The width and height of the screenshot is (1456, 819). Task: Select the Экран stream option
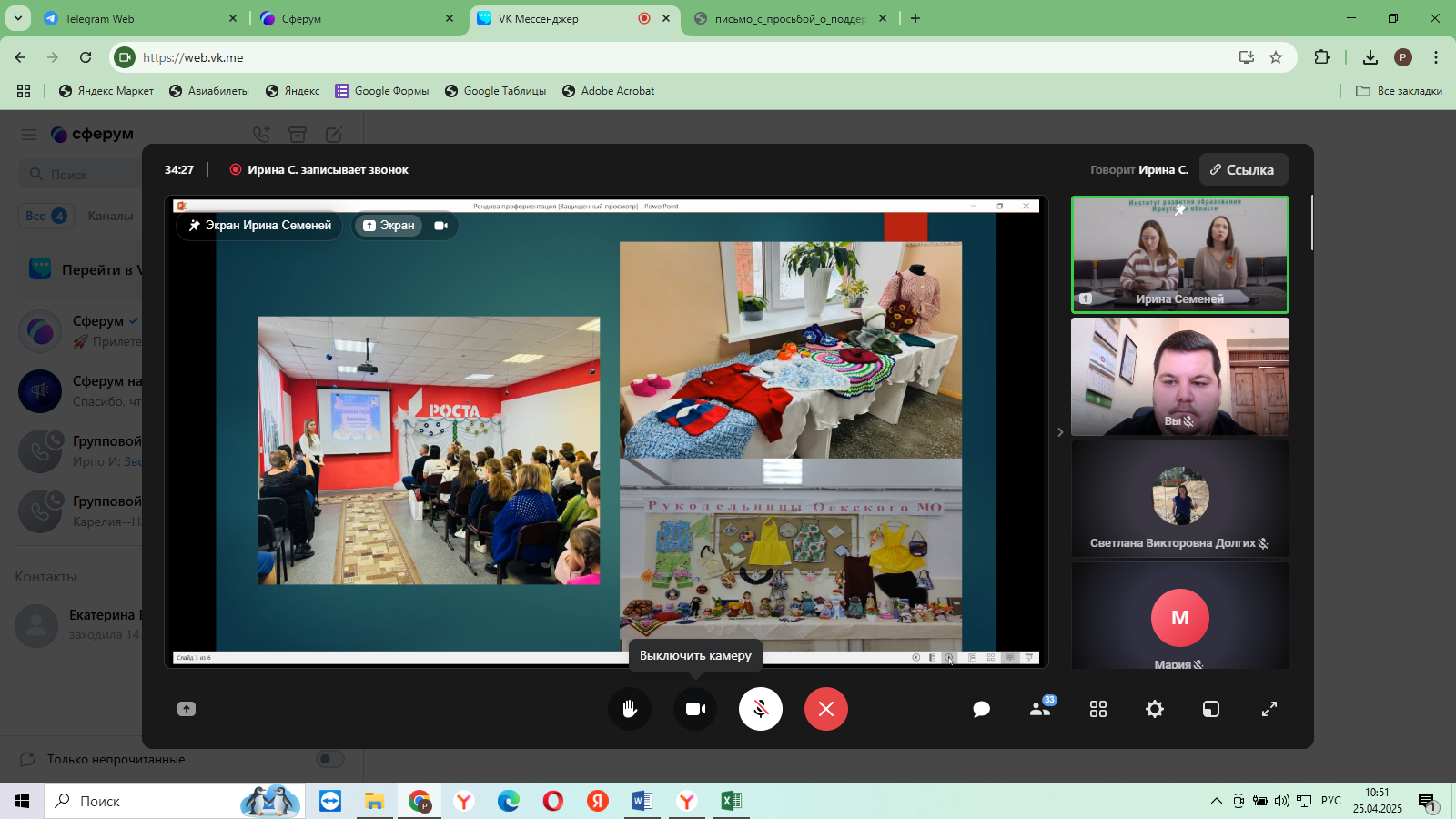coord(389,226)
